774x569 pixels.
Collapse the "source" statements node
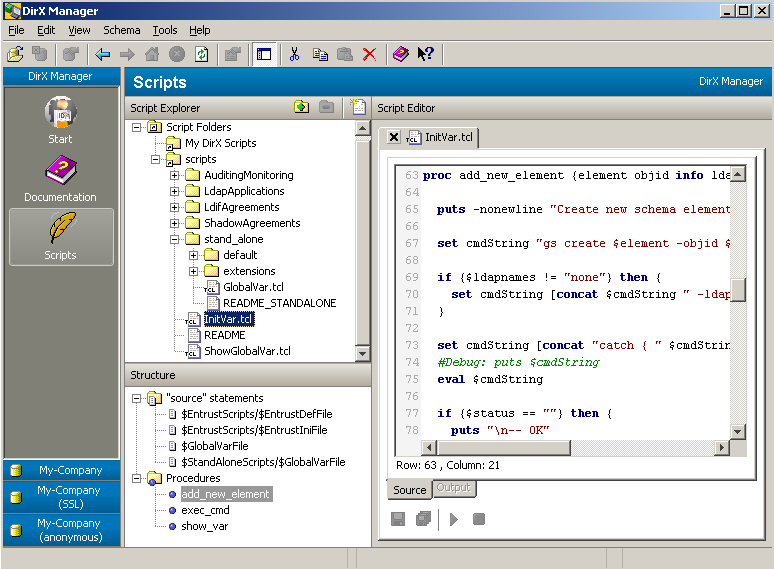point(136,398)
